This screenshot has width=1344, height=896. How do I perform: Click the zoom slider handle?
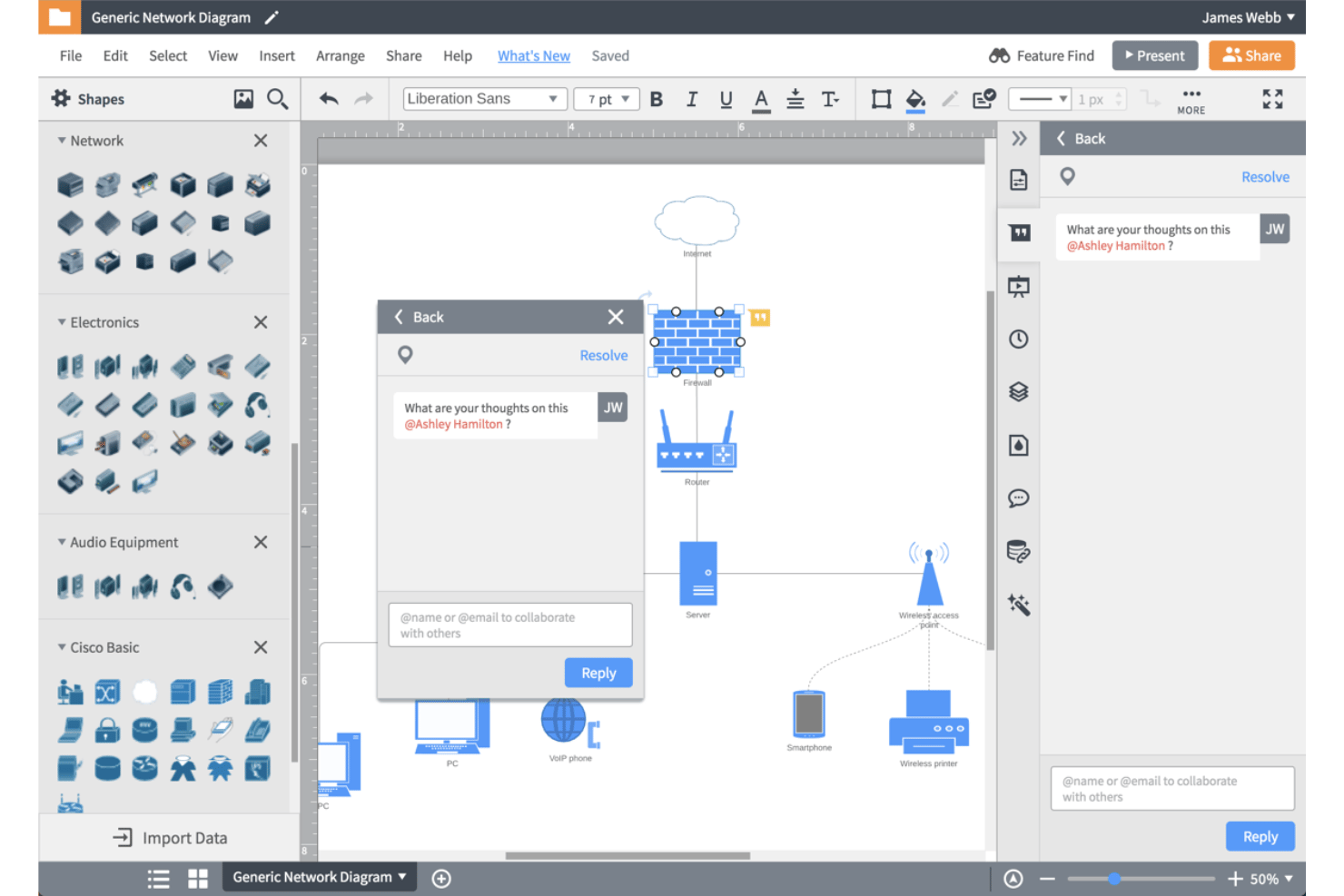click(x=1114, y=879)
